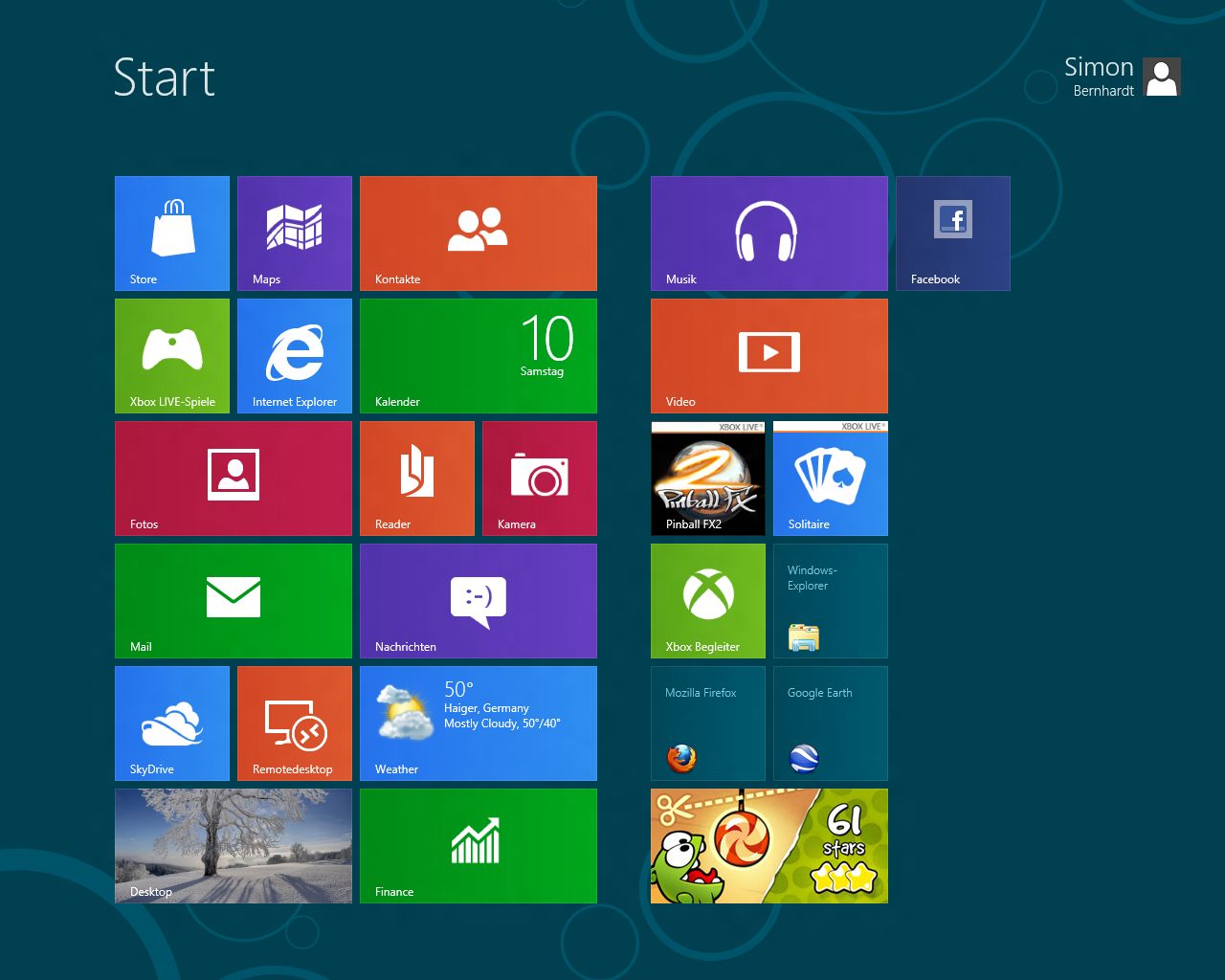1225x980 pixels.
Task: Launch the Maps app tile
Action: [x=295, y=234]
